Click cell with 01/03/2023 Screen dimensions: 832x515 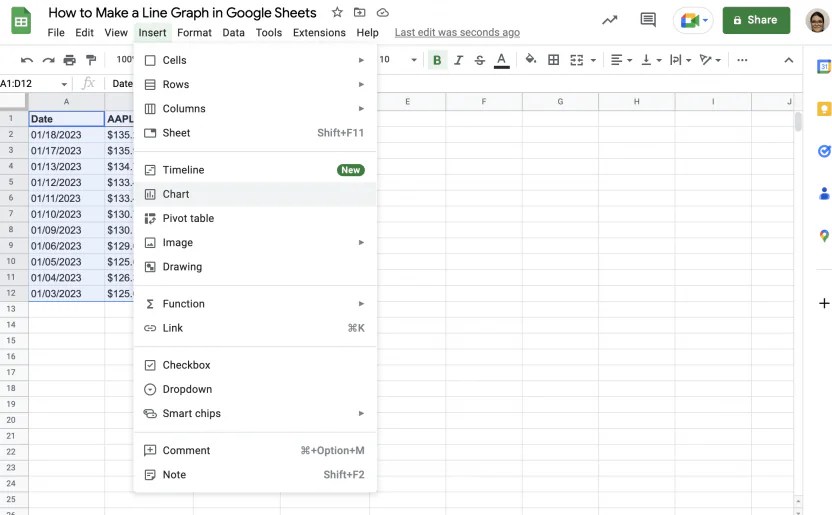(66, 293)
